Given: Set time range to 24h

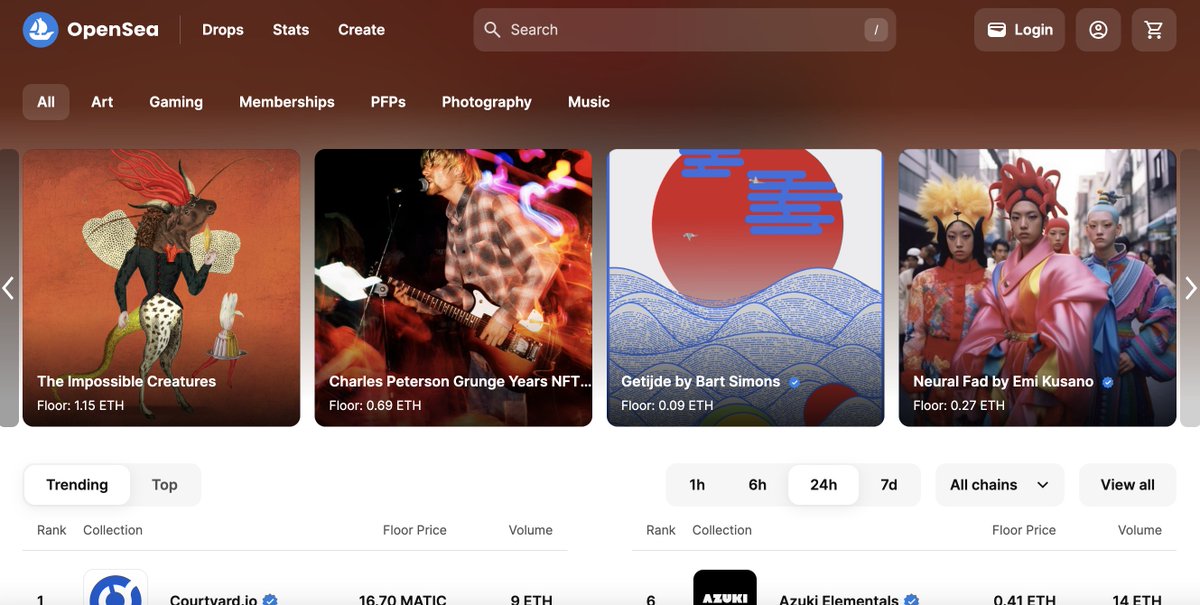Looking at the screenshot, I should pyautogui.click(x=823, y=485).
